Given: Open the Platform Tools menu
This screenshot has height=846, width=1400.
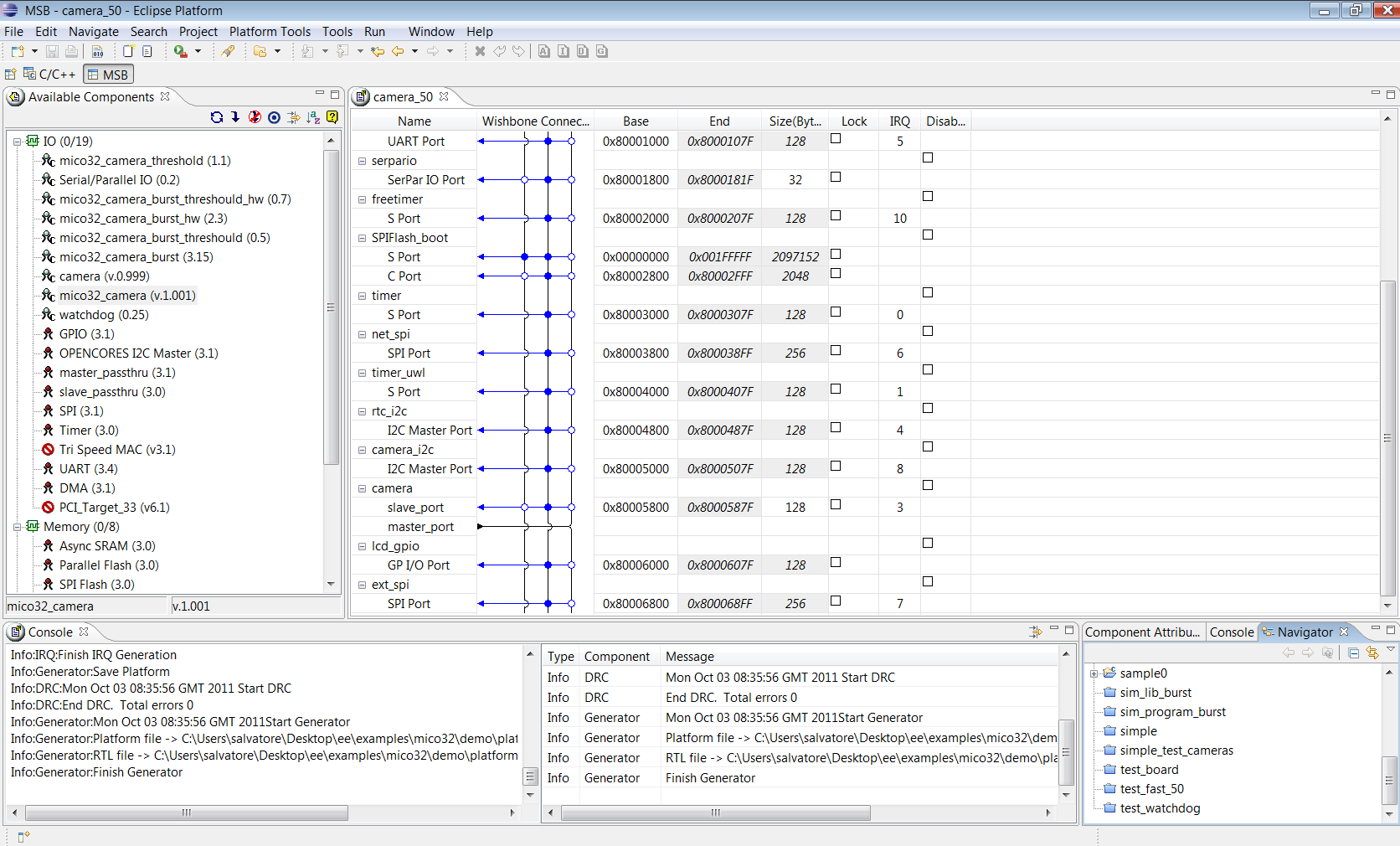Looking at the screenshot, I should pyautogui.click(x=270, y=31).
